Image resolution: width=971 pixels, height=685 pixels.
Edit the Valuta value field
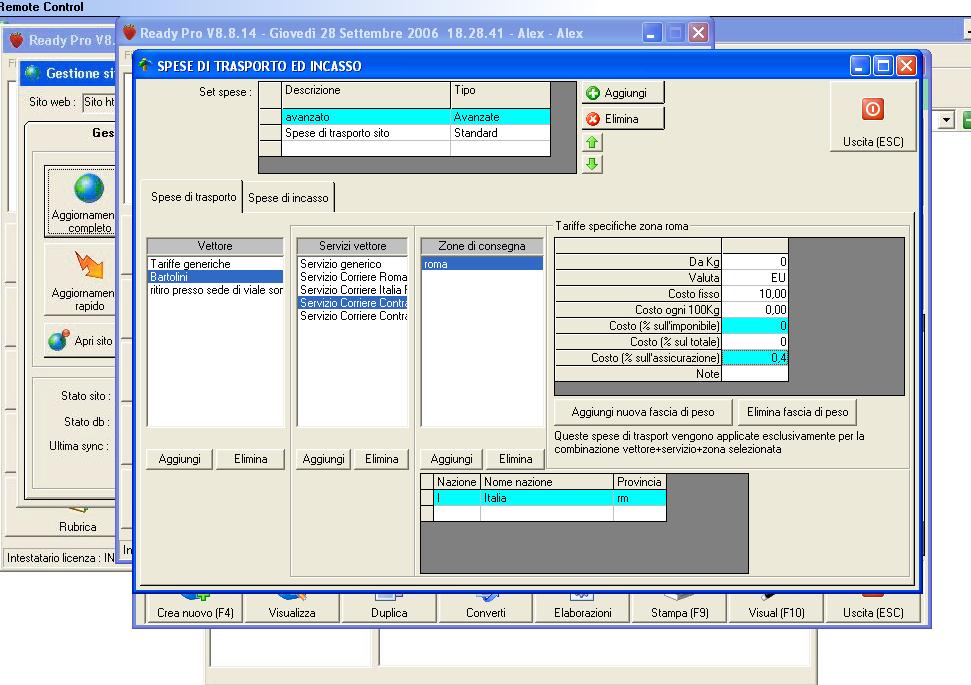click(x=755, y=277)
